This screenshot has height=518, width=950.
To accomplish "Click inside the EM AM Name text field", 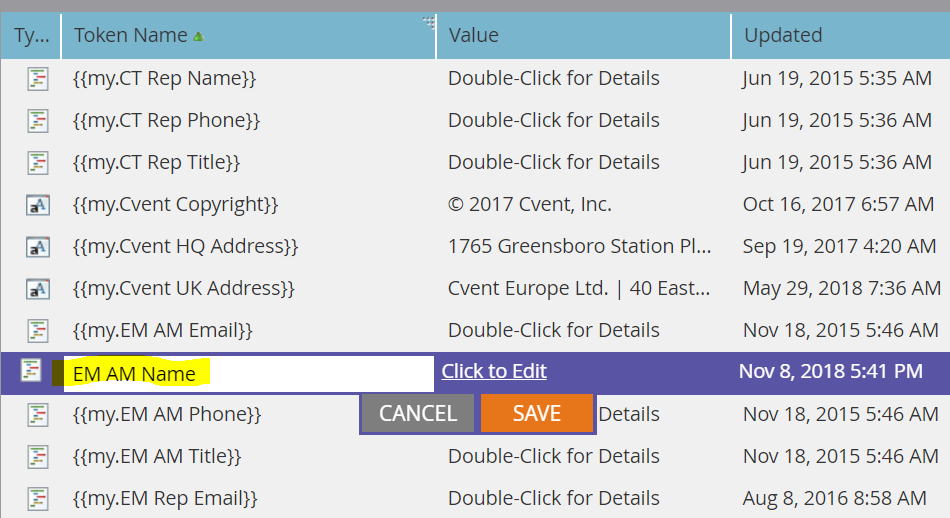I will click(248, 373).
